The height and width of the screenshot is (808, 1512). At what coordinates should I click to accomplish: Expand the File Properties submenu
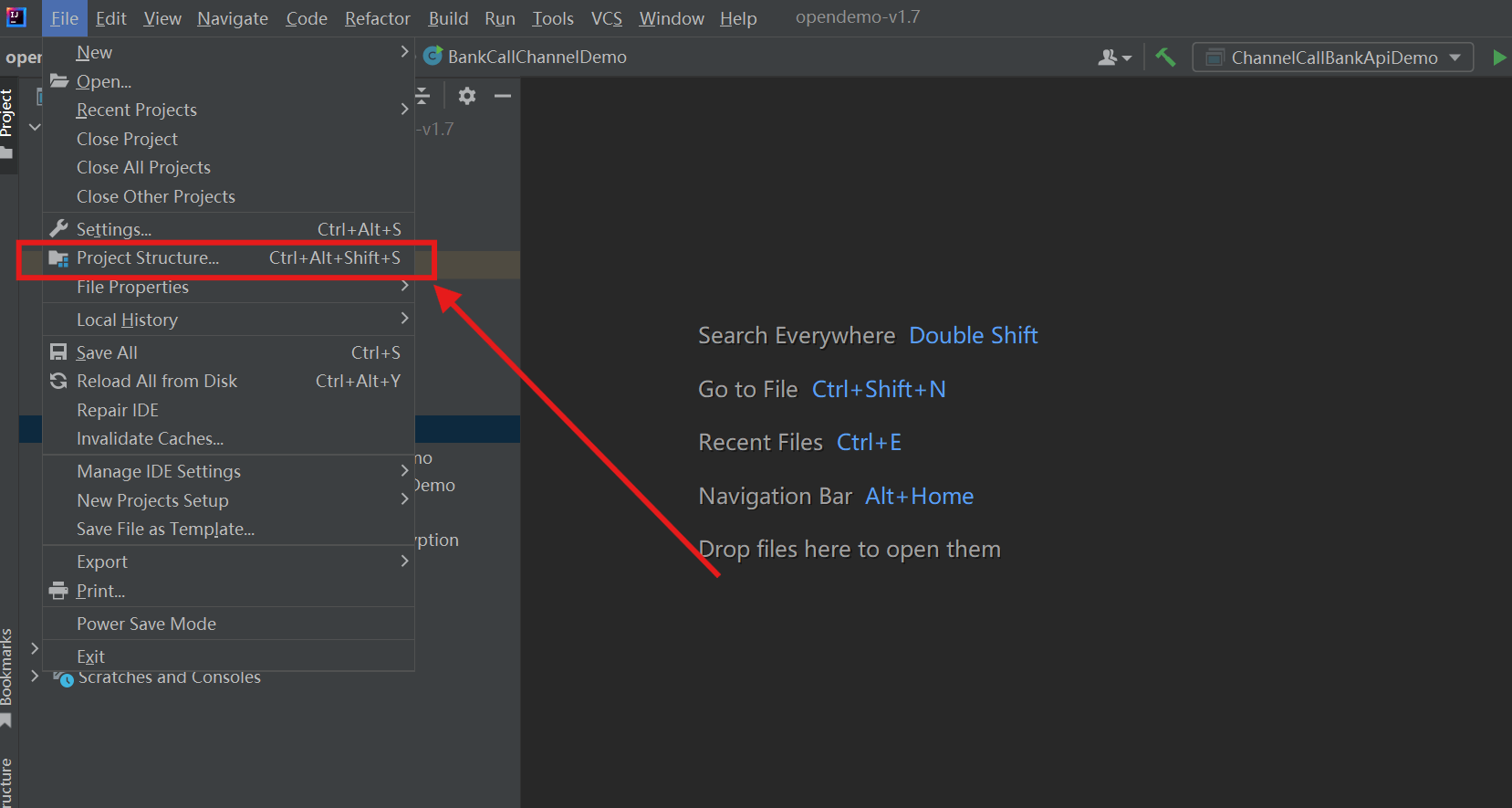click(228, 287)
